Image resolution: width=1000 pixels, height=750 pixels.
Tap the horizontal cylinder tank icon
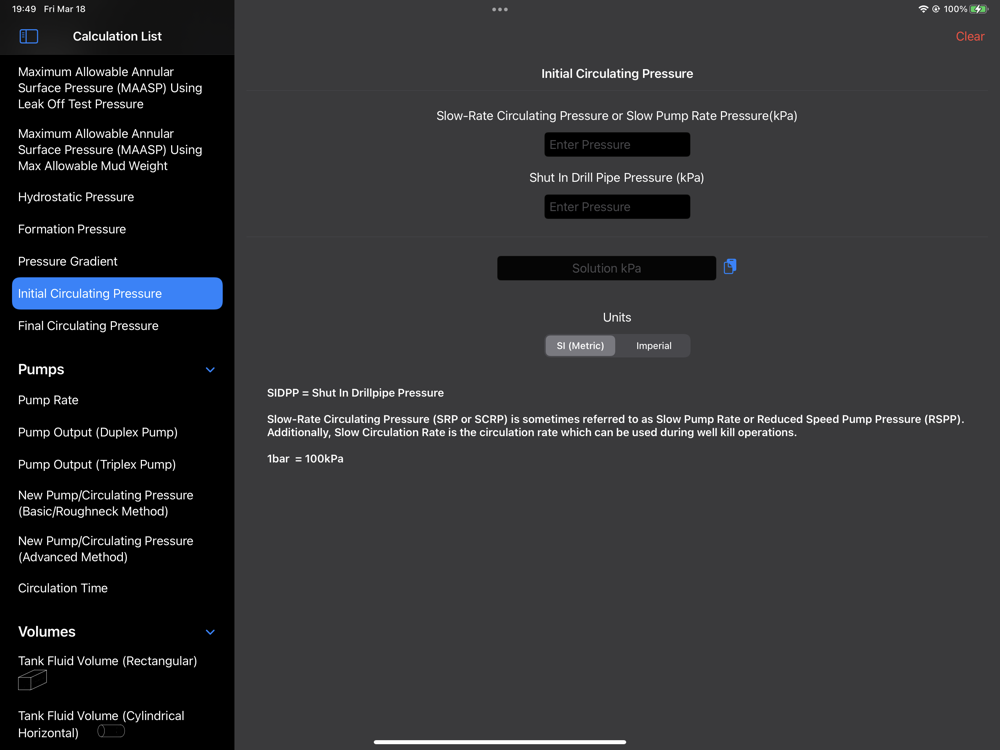click(x=111, y=731)
